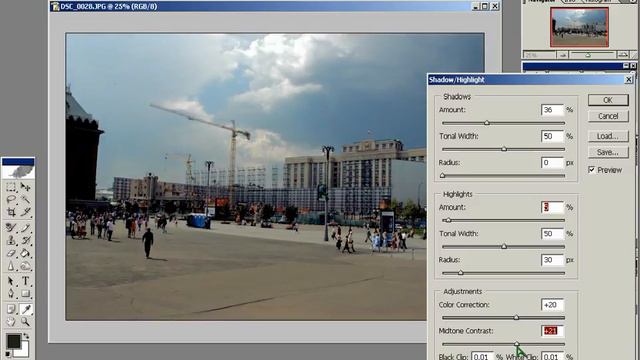Click the Navigator zoom in button
The image size is (640, 360).
[x=622, y=55]
